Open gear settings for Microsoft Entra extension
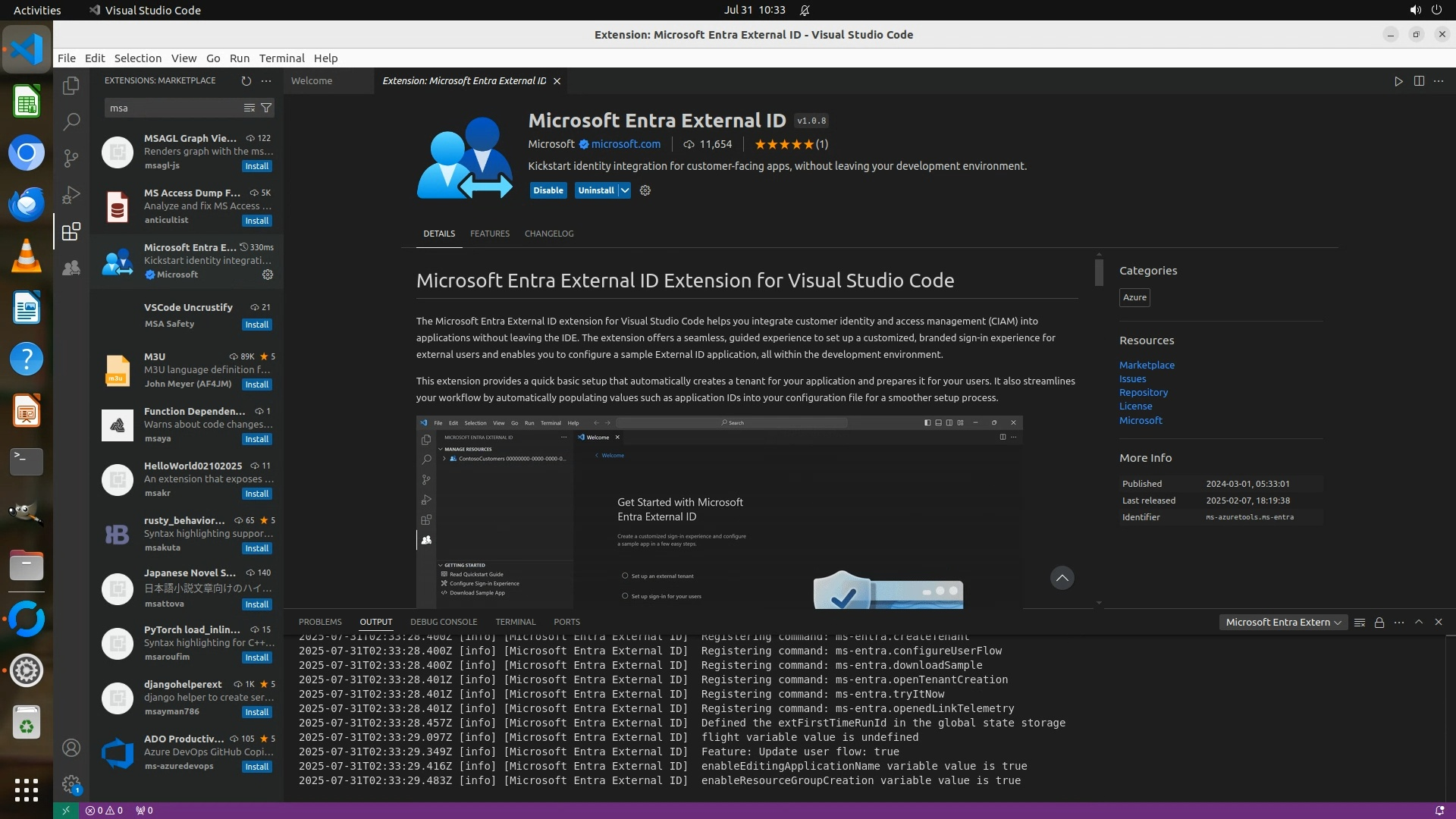The width and height of the screenshot is (1456, 819). tap(268, 275)
